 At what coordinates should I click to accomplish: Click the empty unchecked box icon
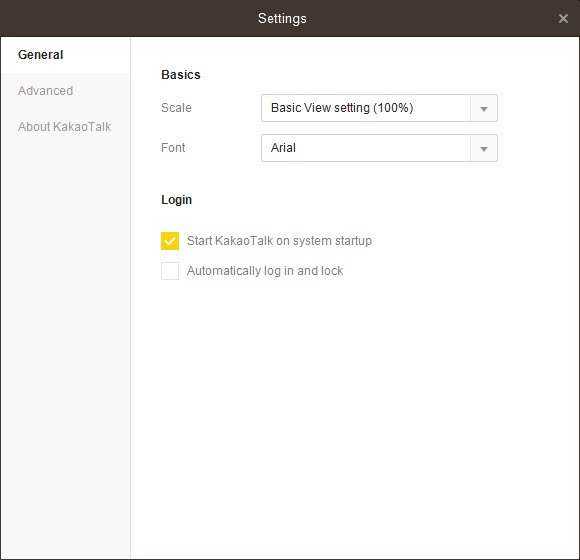(x=170, y=271)
